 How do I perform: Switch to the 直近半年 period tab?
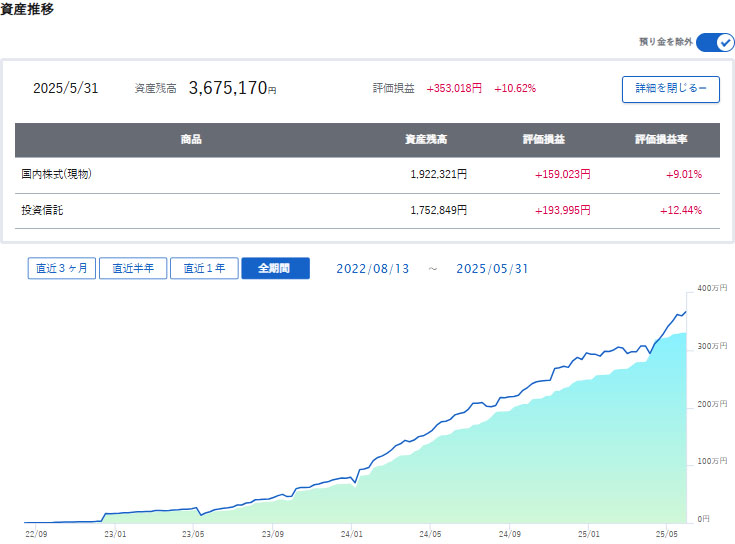[x=133, y=268]
